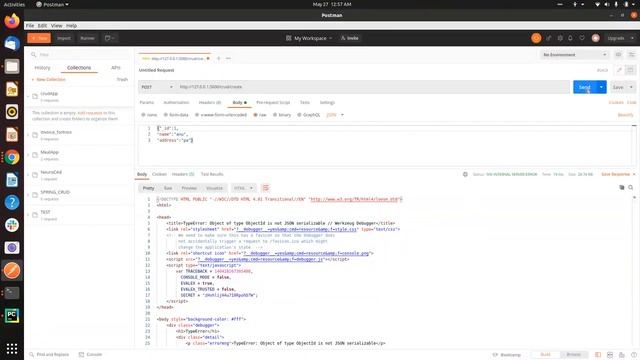Image resolution: width=640 pixels, height=360 pixels.
Task: Open the Help icon in the dock
Action: pyautogui.click(x=12, y=202)
